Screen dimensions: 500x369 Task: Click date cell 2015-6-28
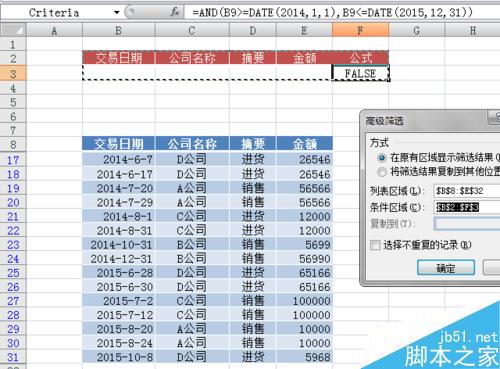[x=119, y=273]
